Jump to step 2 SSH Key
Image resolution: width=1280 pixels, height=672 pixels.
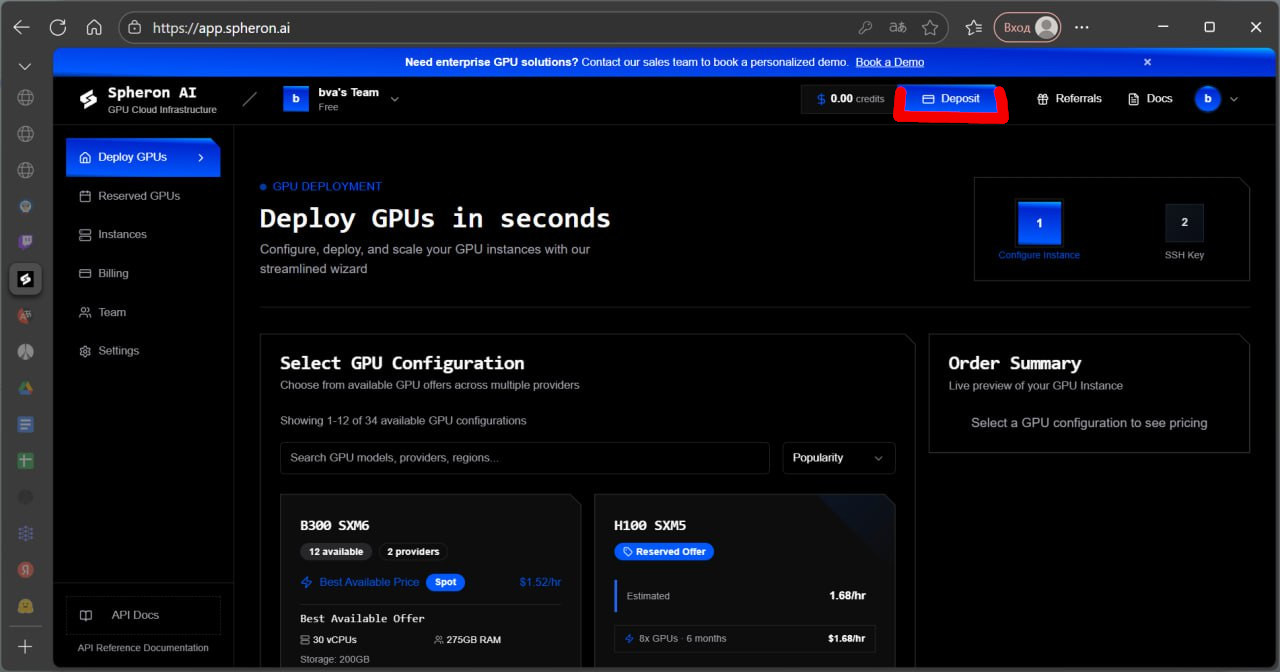[1184, 223]
